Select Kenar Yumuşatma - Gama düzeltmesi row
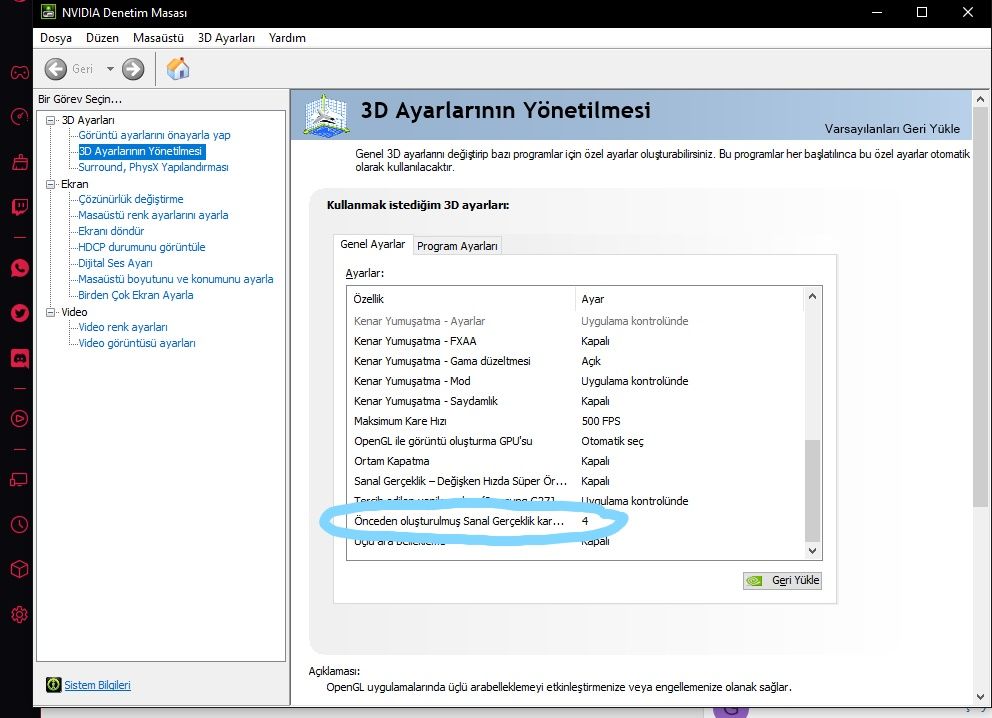This screenshot has width=992, height=718. tap(576, 361)
